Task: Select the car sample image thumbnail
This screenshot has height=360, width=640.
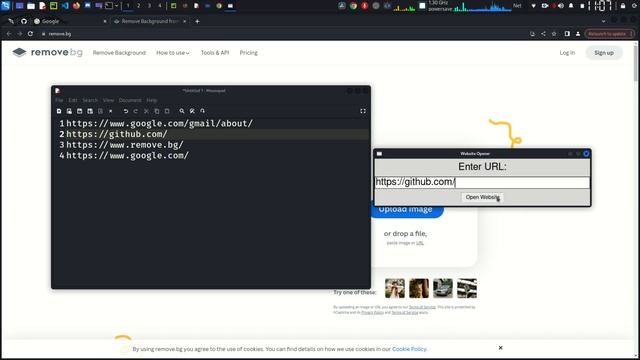Action: click(443, 288)
